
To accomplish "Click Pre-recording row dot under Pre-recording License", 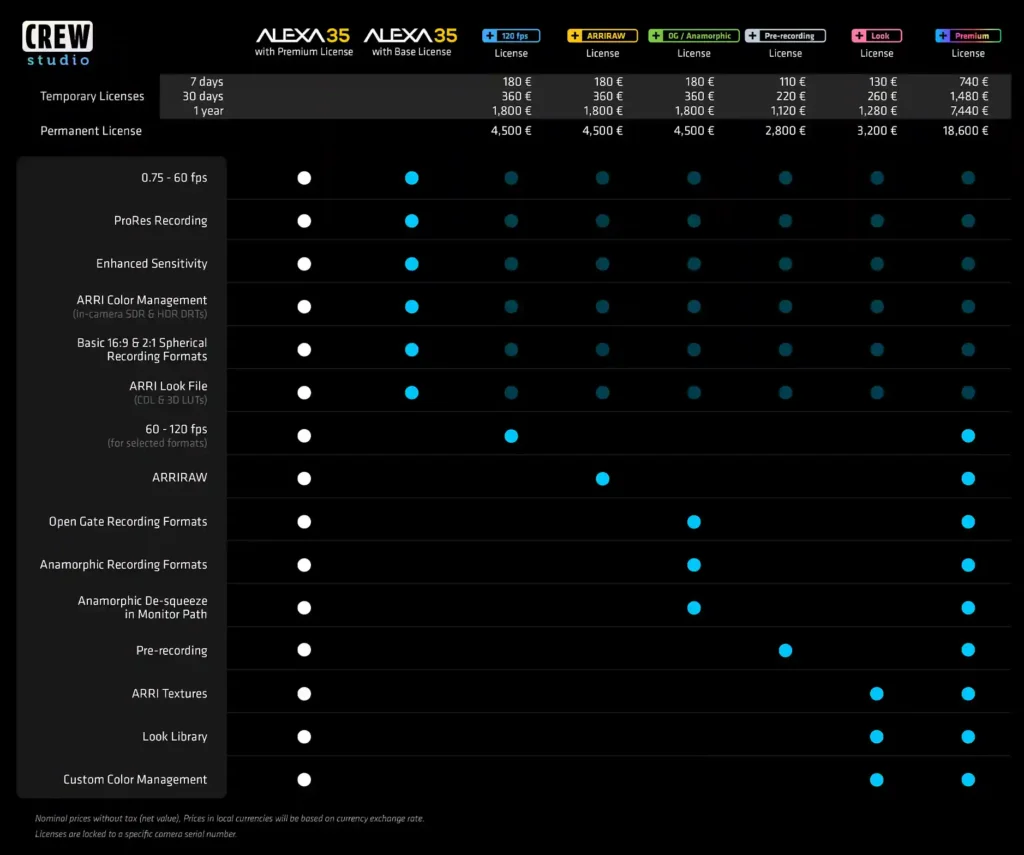I will tap(786, 651).
